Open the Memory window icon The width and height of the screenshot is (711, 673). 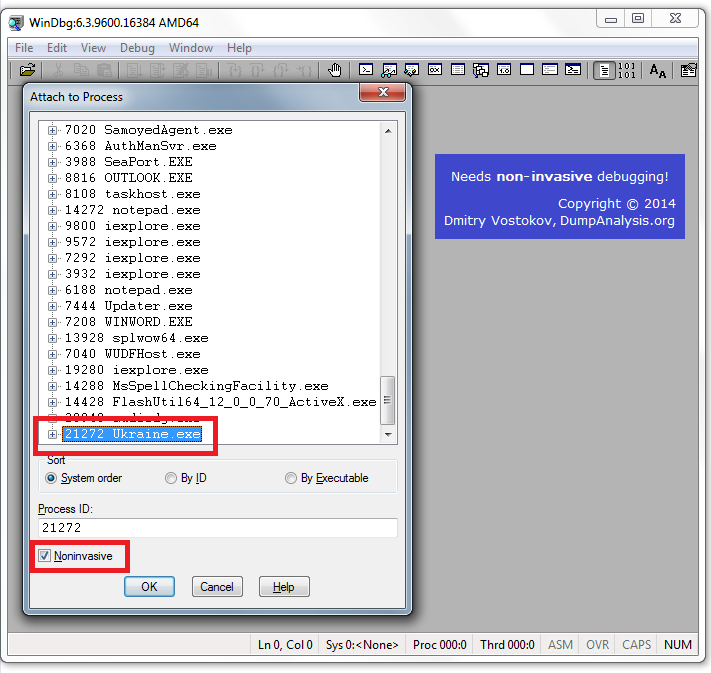(458, 70)
